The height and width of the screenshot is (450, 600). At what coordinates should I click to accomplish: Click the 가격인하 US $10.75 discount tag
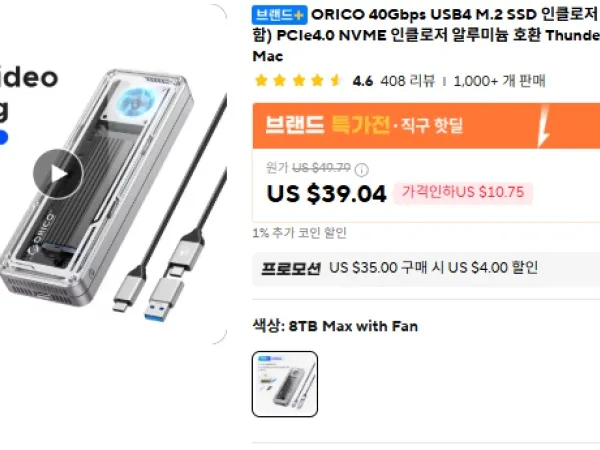click(x=463, y=192)
